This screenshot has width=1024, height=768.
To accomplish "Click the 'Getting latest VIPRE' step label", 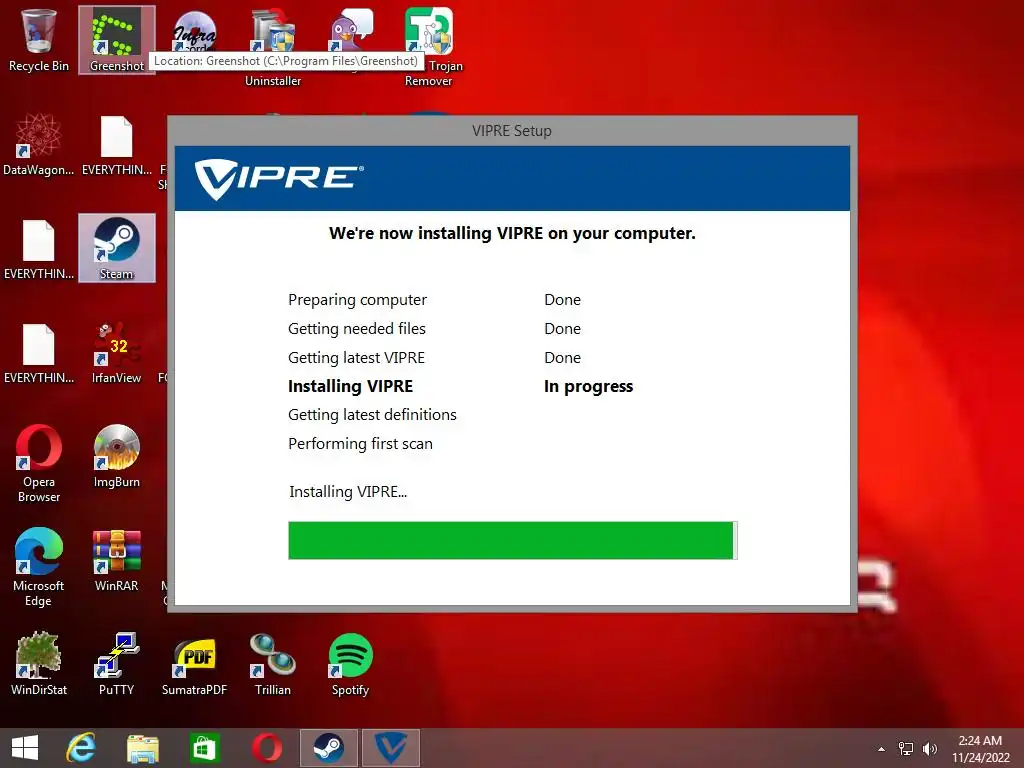I will point(356,357).
